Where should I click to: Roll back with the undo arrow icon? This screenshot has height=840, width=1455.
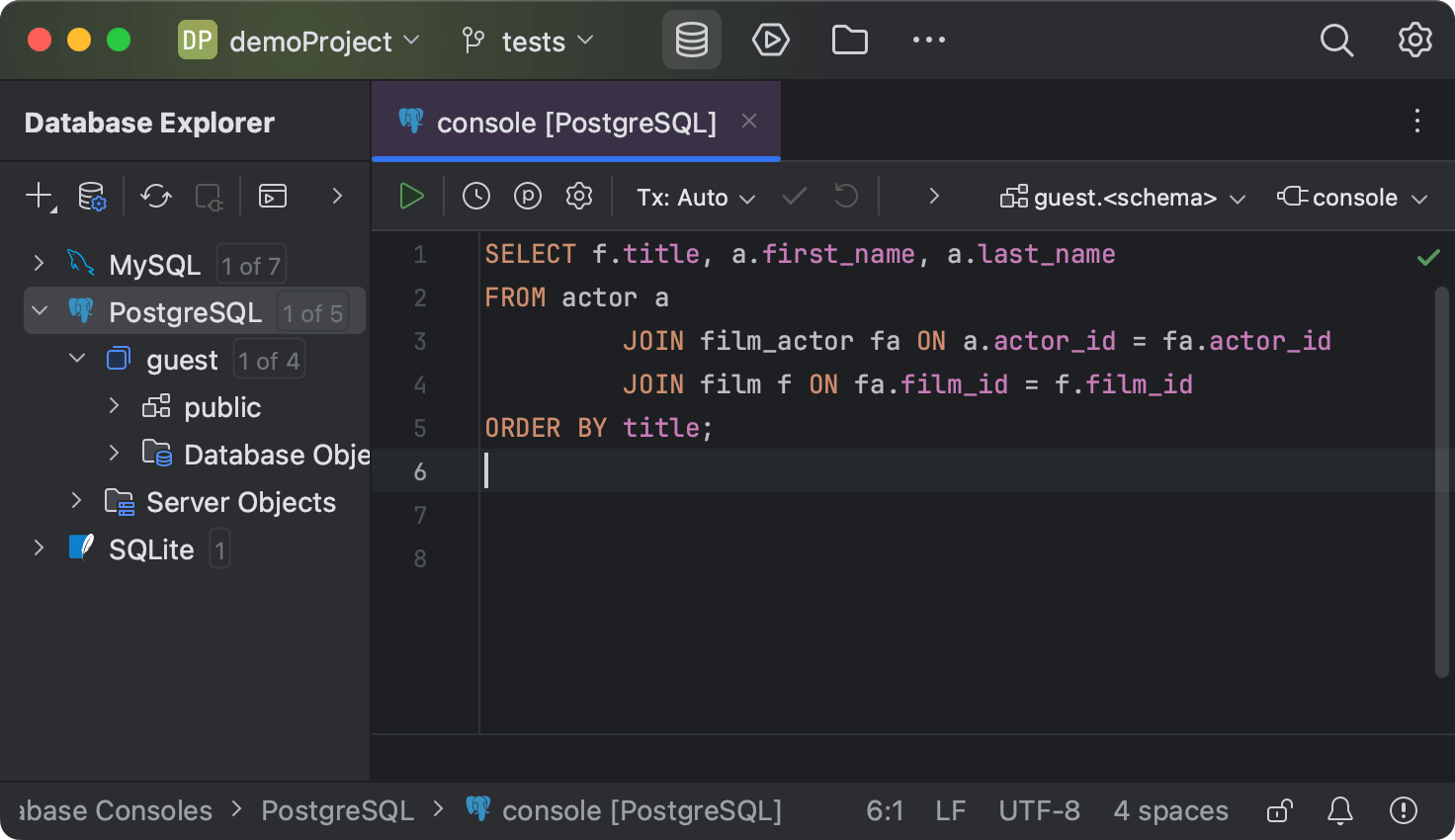[845, 196]
